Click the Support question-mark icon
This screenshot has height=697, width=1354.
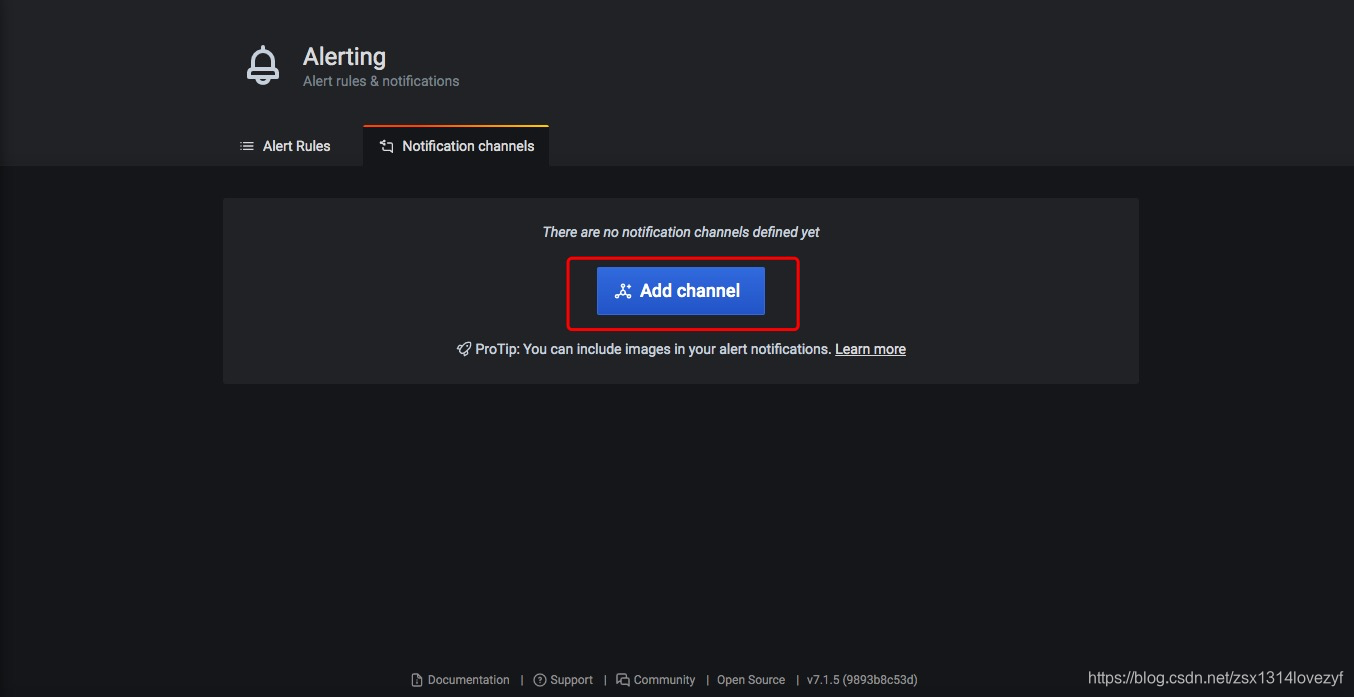540,680
